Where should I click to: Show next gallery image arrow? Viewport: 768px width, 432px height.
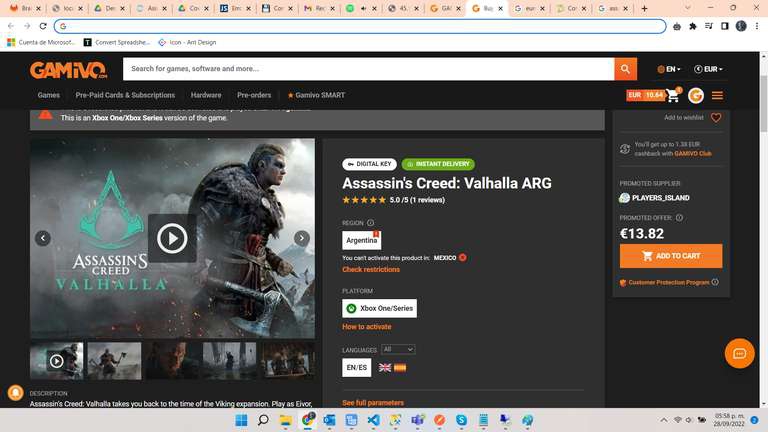coord(302,238)
